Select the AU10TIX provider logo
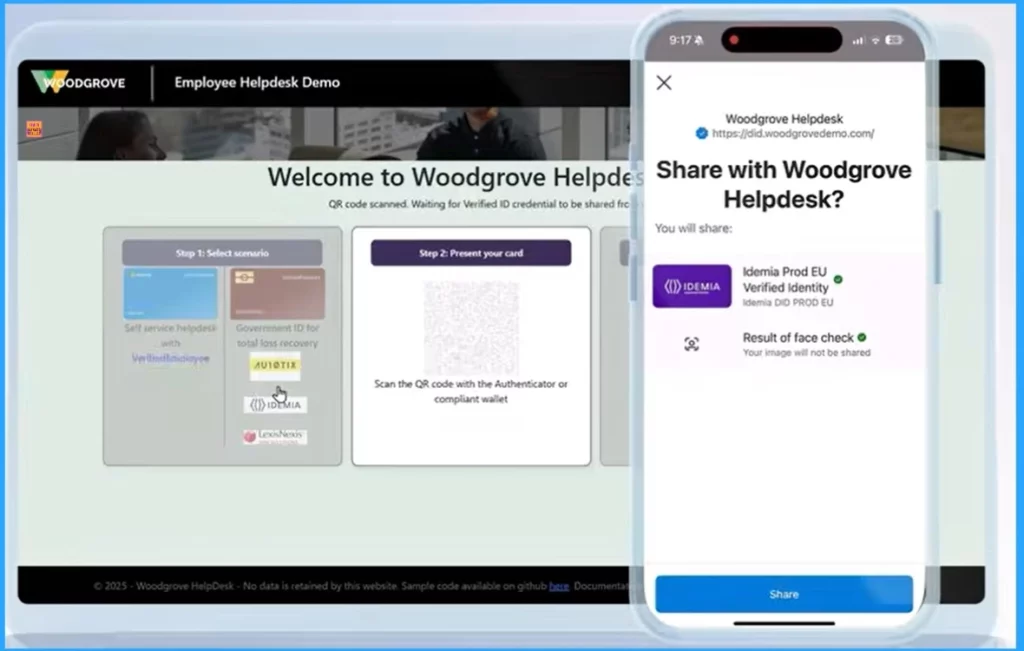1024x651 pixels. [x=275, y=366]
